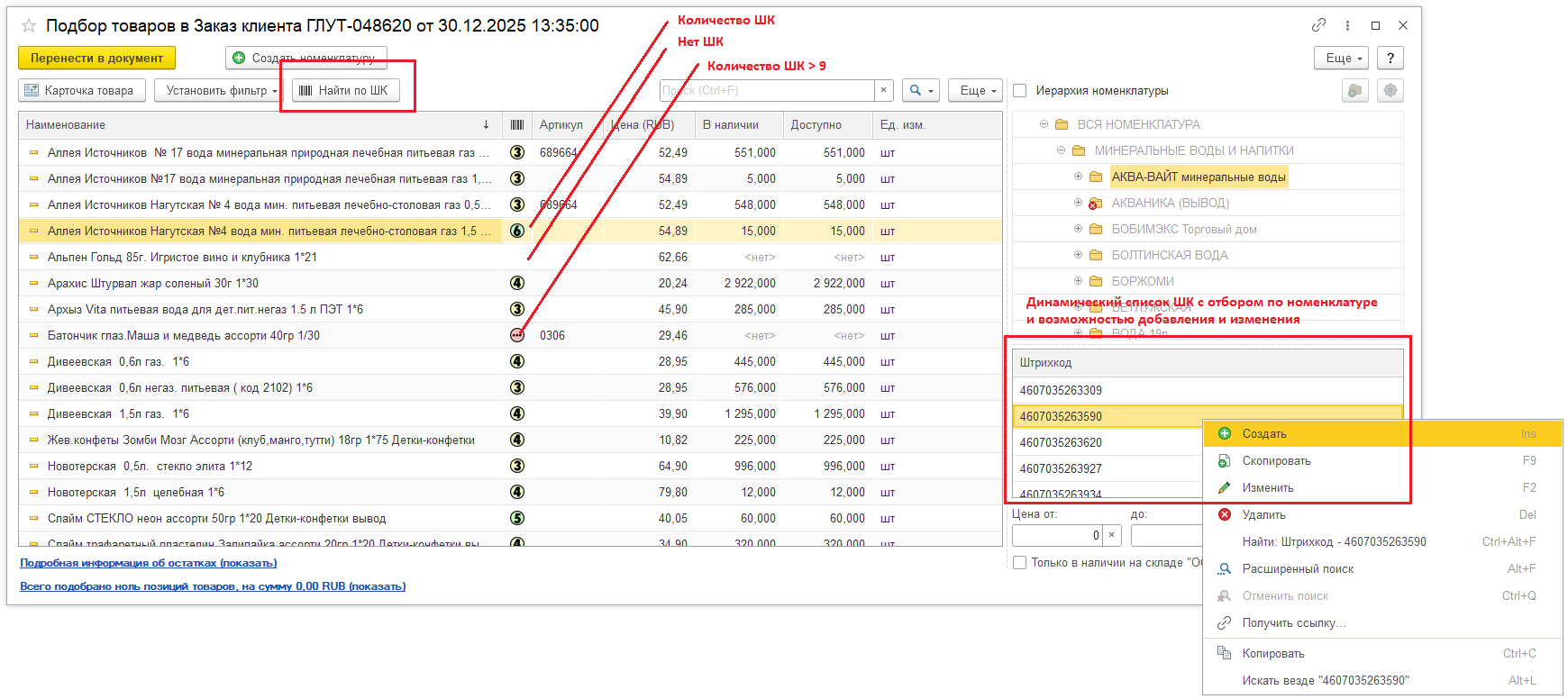Click barcode count icon for Новотерская 0,5л стекло
This screenshot has width=1568, height=699.
coord(517,466)
